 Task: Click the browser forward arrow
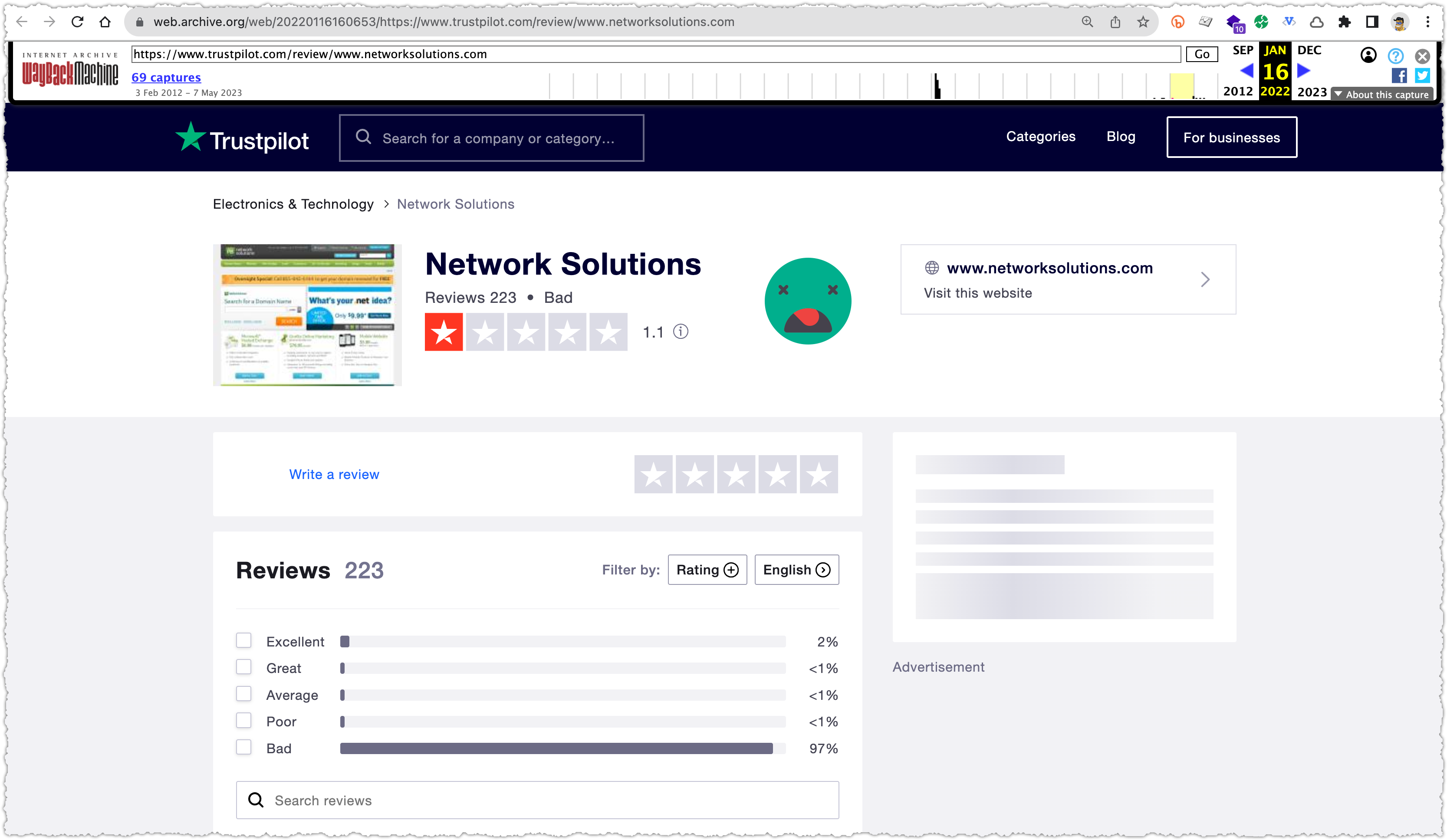[x=49, y=22]
